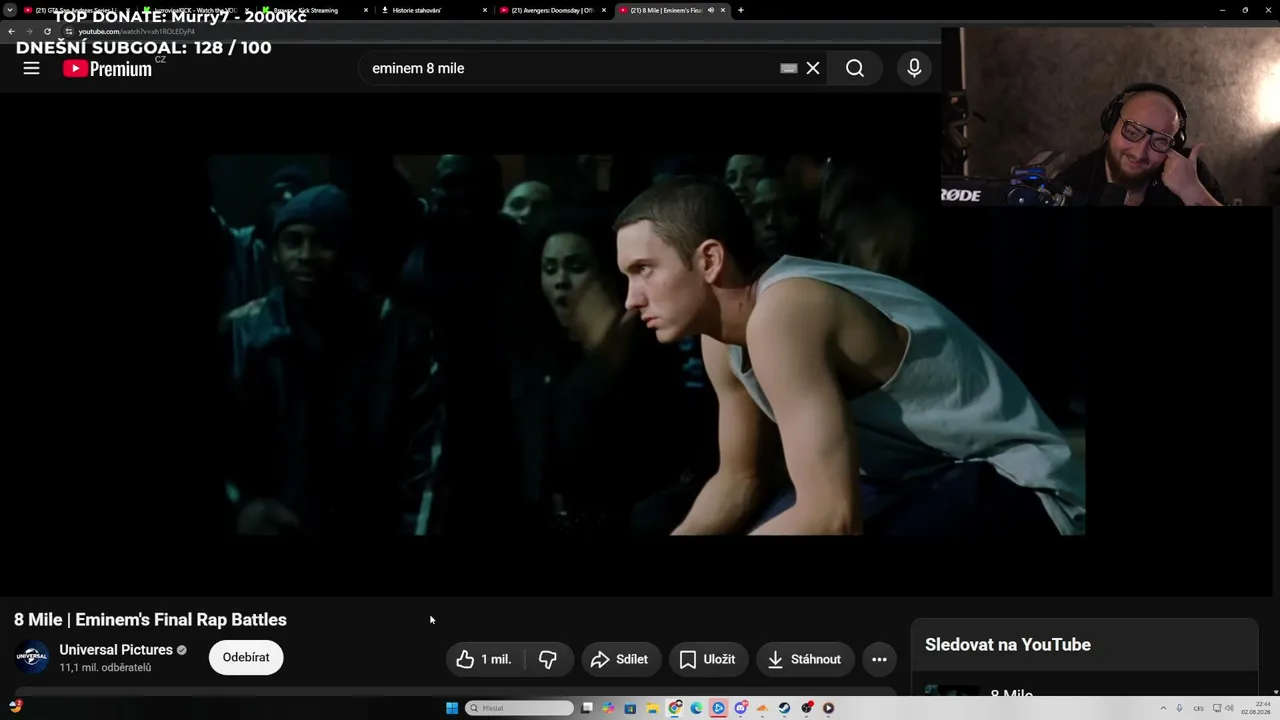Click the video title text
This screenshot has height=720, width=1280.
coord(150,620)
